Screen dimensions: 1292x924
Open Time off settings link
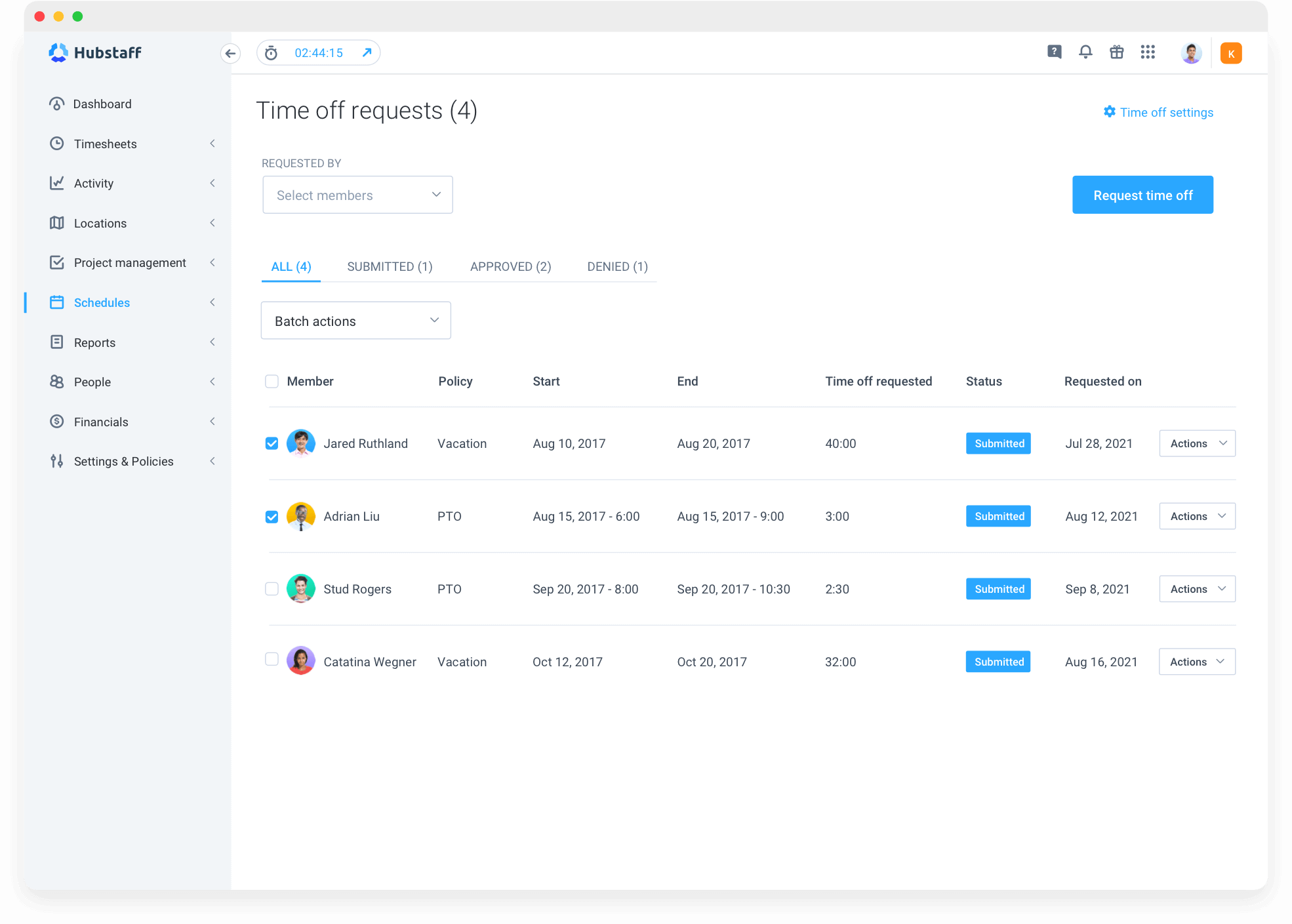(1159, 111)
